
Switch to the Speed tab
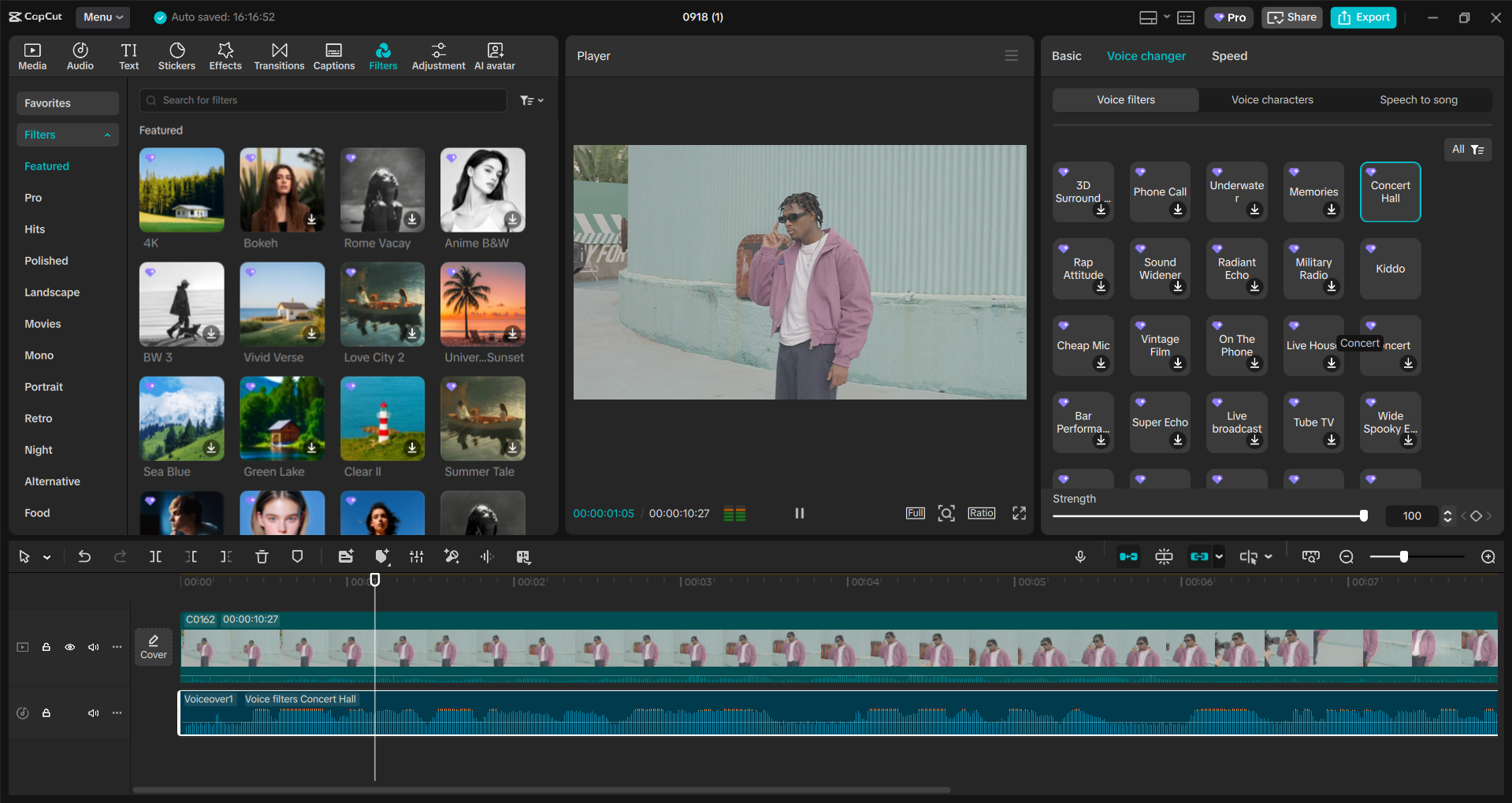coord(1229,56)
